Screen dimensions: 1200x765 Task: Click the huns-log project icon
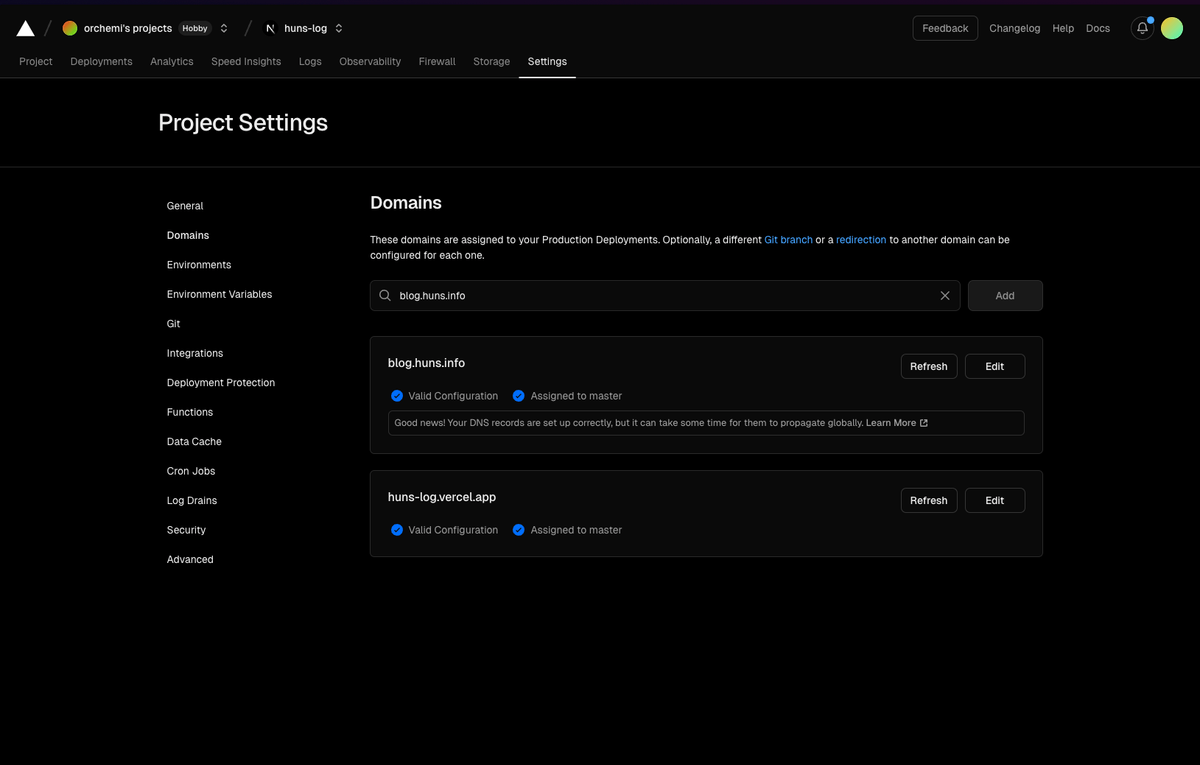270,28
